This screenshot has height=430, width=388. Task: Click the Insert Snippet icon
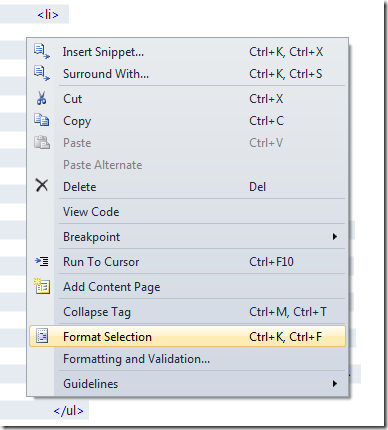coord(42,51)
